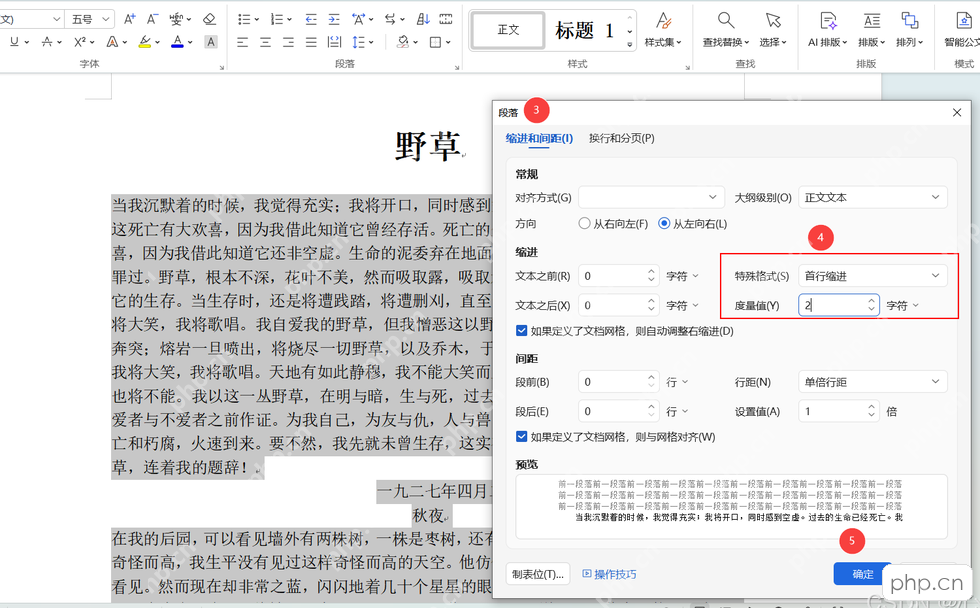Change the 段前 unit 行 dropdown
The image size is (980, 608).
[x=677, y=382]
